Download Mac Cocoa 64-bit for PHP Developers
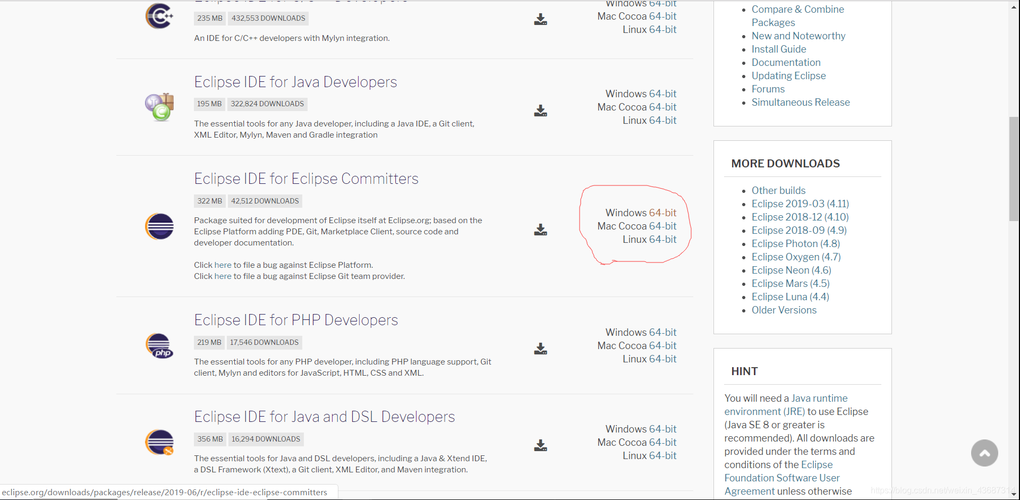Image resolution: width=1020 pixels, height=500 pixels. coord(662,345)
